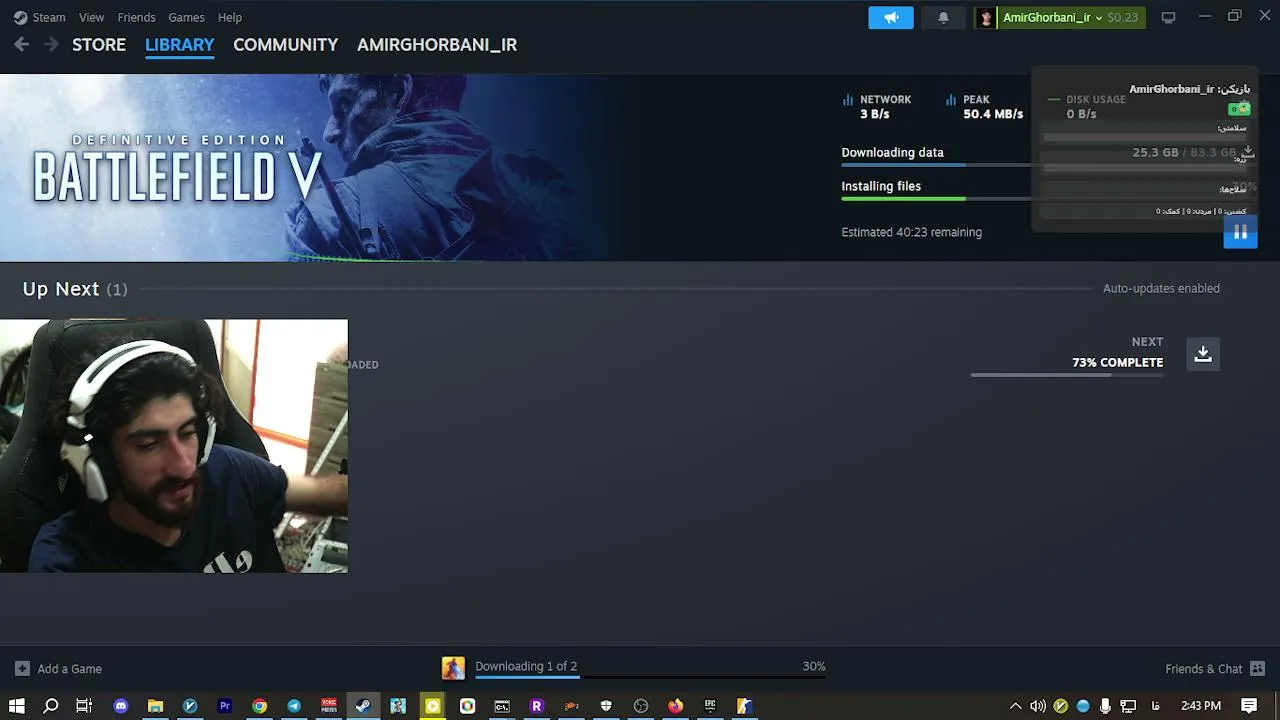Click Add a Game
1280x720 pixels.
(59, 668)
